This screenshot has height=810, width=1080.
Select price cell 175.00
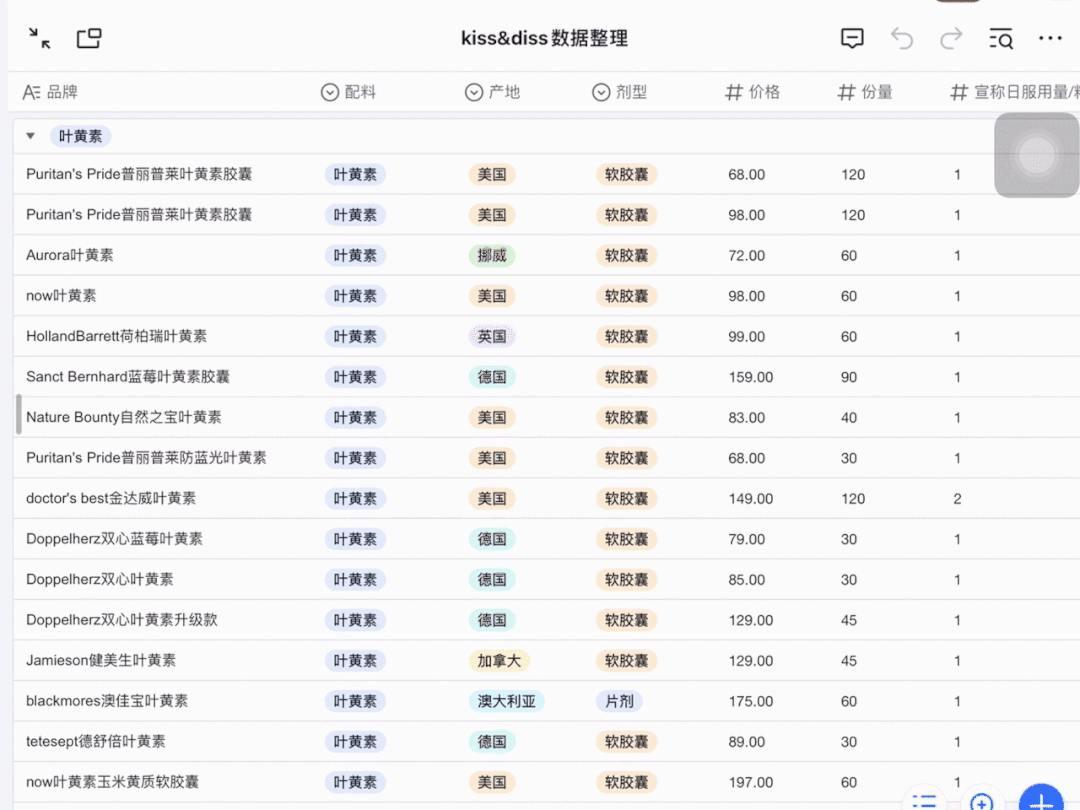pos(751,702)
